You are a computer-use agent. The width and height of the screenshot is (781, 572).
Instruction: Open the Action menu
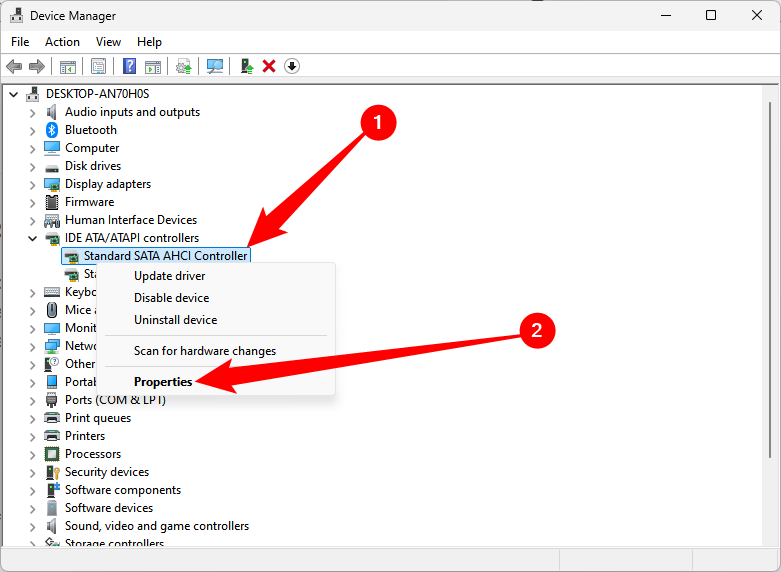click(x=62, y=42)
